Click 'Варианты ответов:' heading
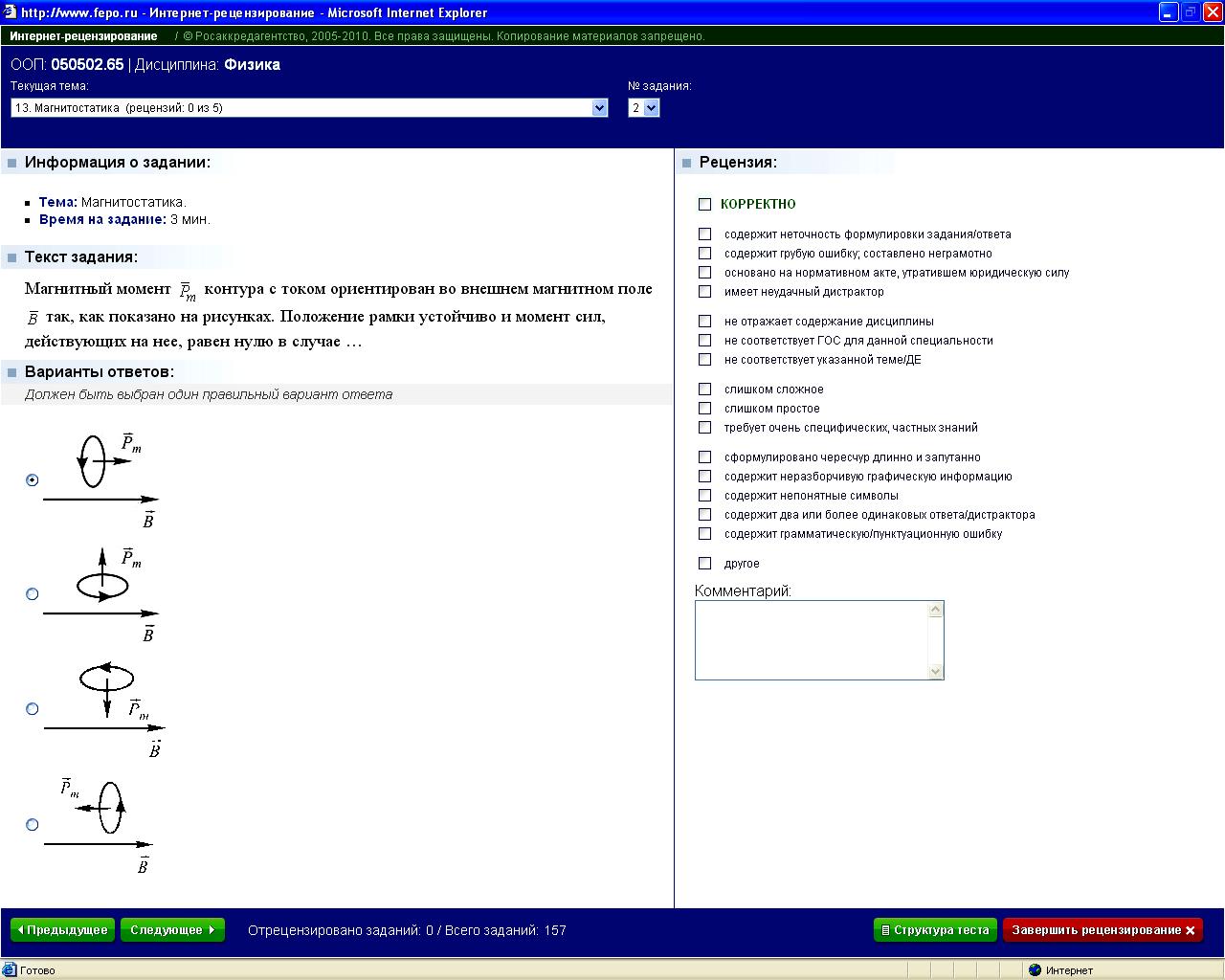1225x980 pixels. [100, 372]
